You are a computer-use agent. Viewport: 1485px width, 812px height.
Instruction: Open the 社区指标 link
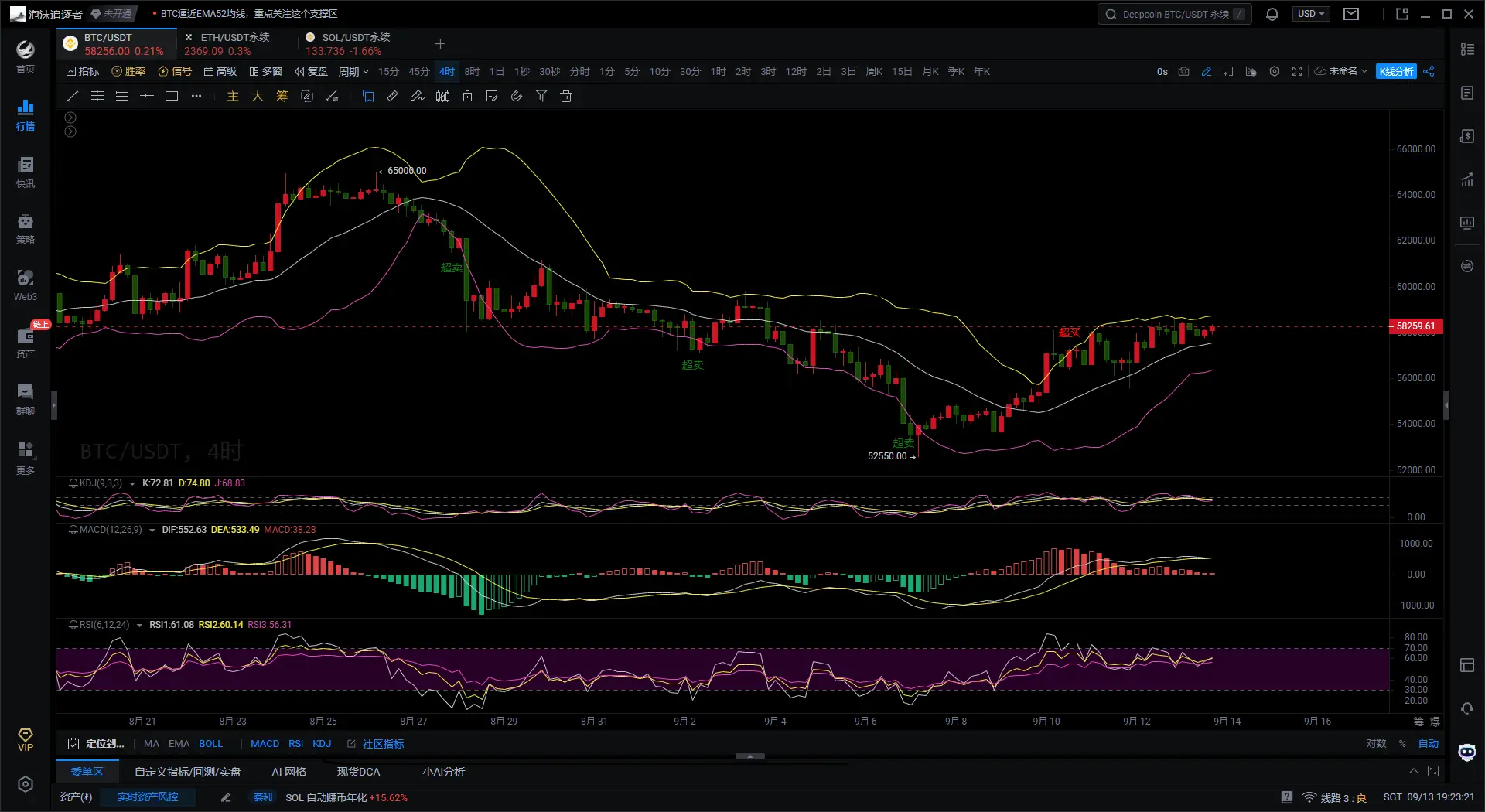[383, 744]
